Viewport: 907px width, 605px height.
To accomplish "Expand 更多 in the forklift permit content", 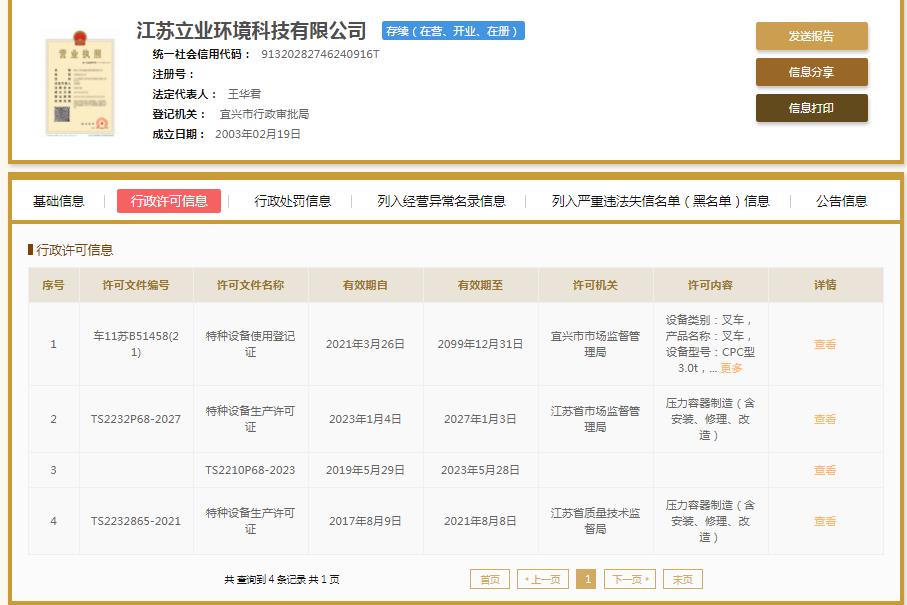I will pyautogui.click(x=731, y=368).
